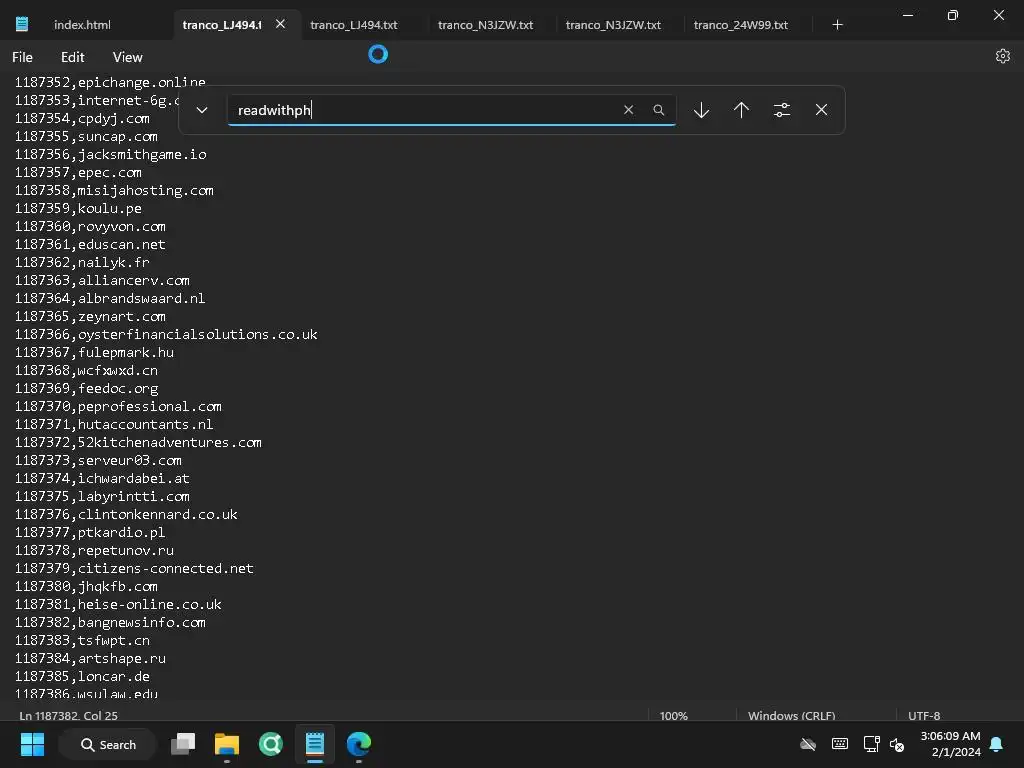Click the taskbar Search box
This screenshot has height=768, width=1024.
108,744
